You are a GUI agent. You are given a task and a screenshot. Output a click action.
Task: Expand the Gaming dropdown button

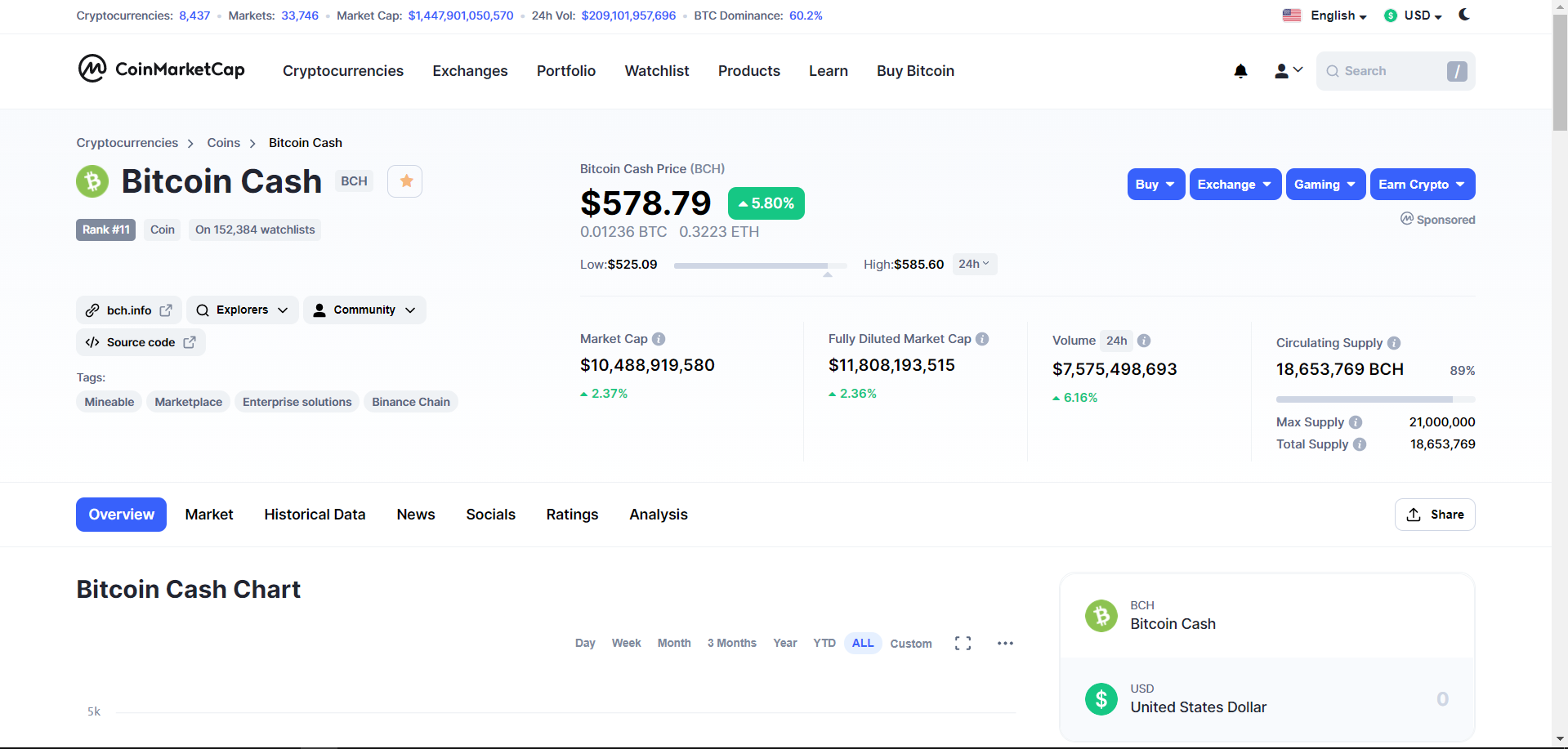pyautogui.click(x=1325, y=185)
